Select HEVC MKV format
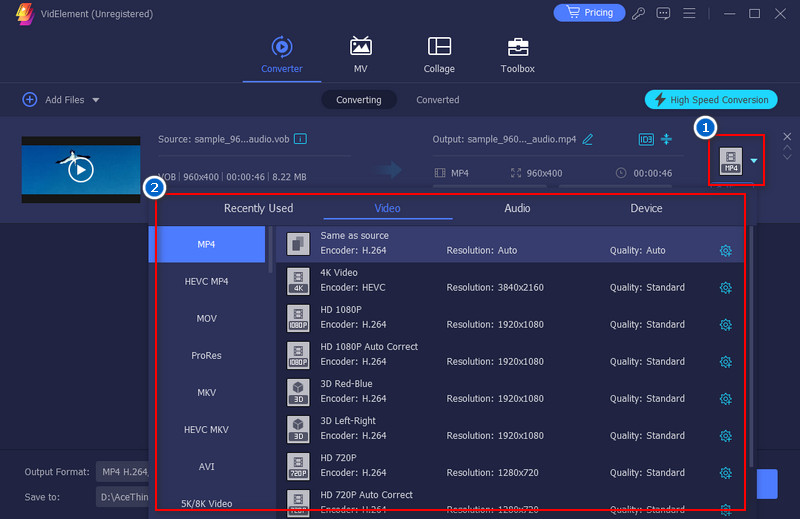Viewport: 800px width, 519px height. (x=207, y=430)
